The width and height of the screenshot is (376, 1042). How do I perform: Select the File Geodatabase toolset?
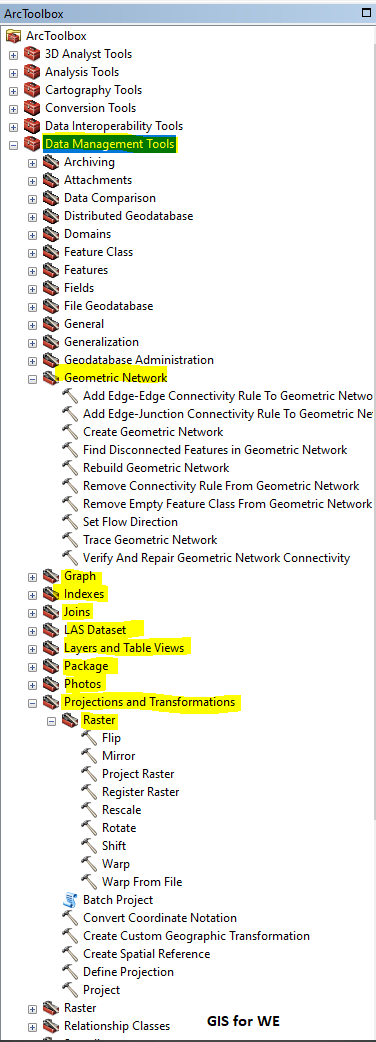[108, 306]
